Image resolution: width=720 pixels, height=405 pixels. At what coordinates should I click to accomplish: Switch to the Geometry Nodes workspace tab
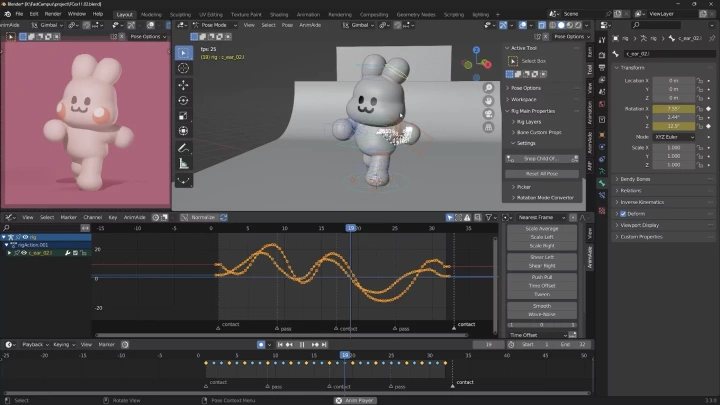pyautogui.click(x=416, y=14)
